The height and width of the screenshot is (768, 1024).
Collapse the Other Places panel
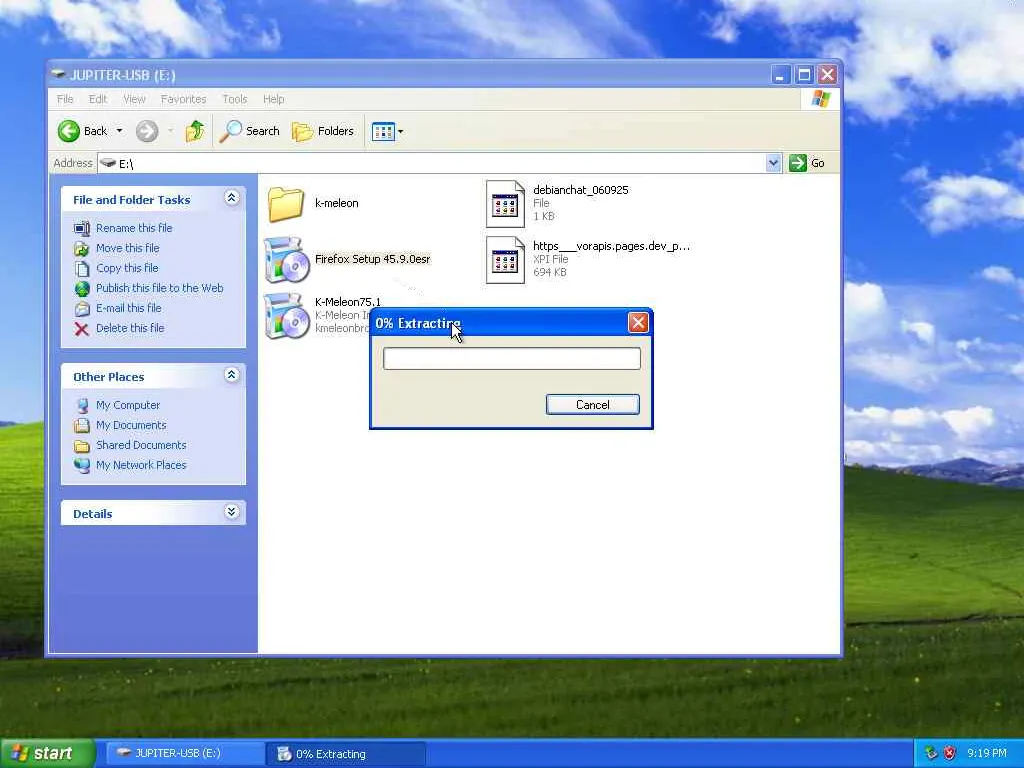231,375
